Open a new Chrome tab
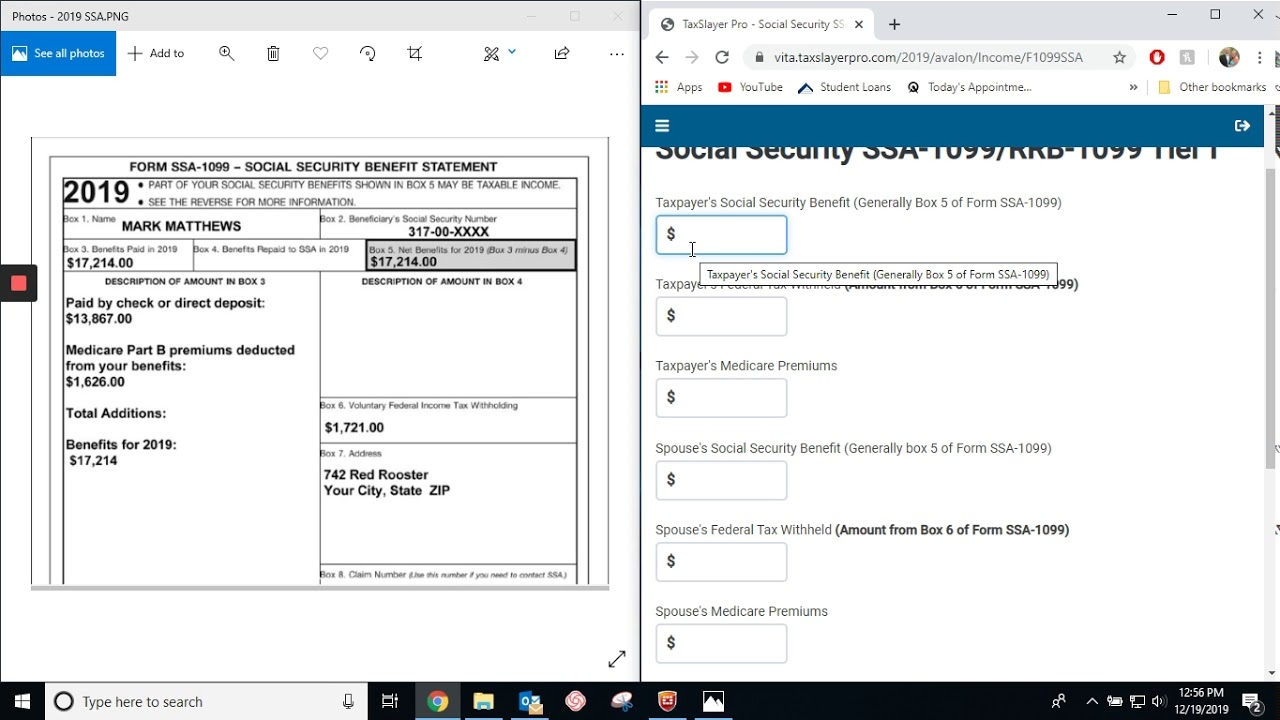The image size is (1280, 720). (x=894, y=24)
